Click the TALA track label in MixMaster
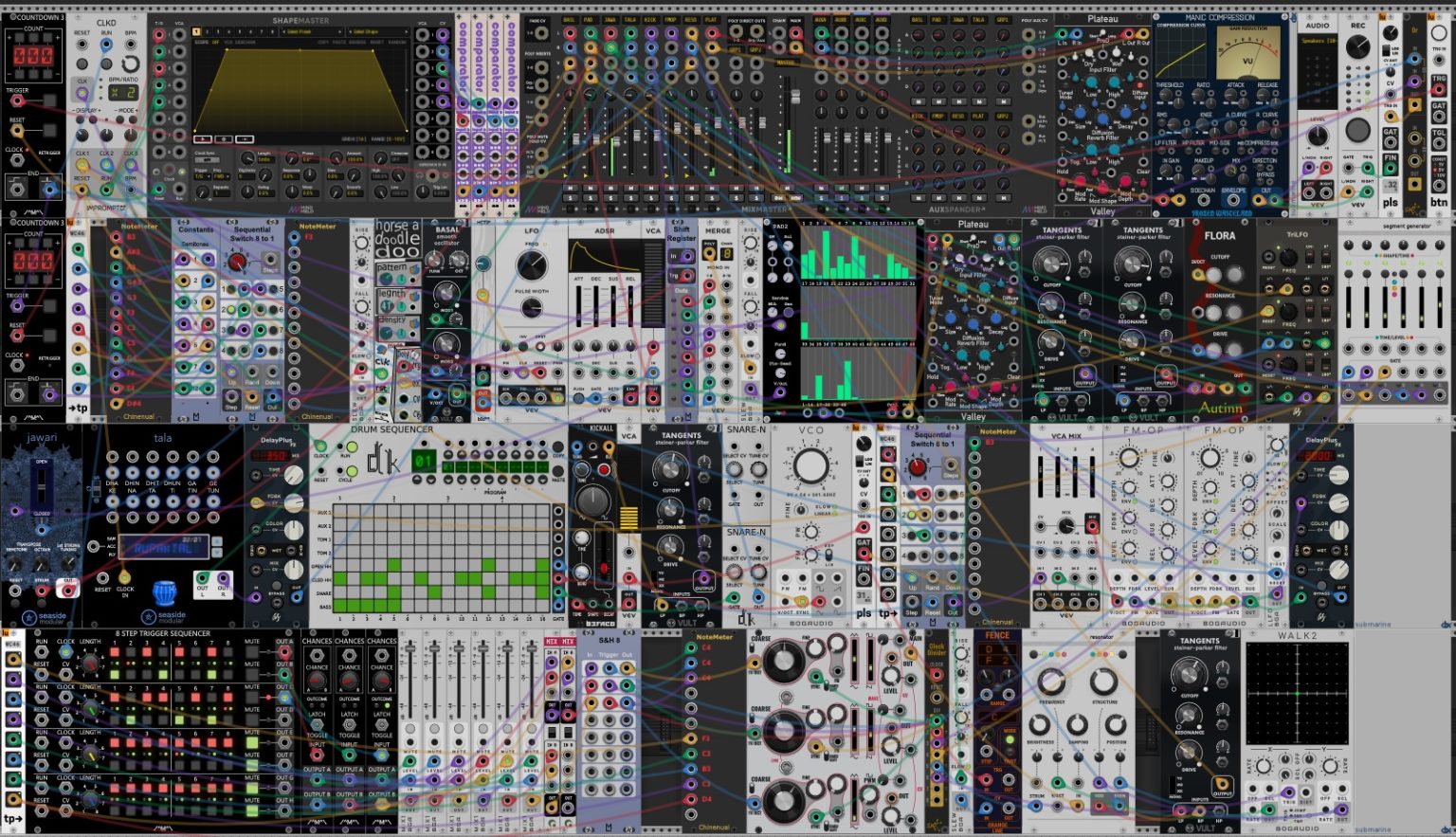Screen dimensions: 1456x837 coord(630,20)
